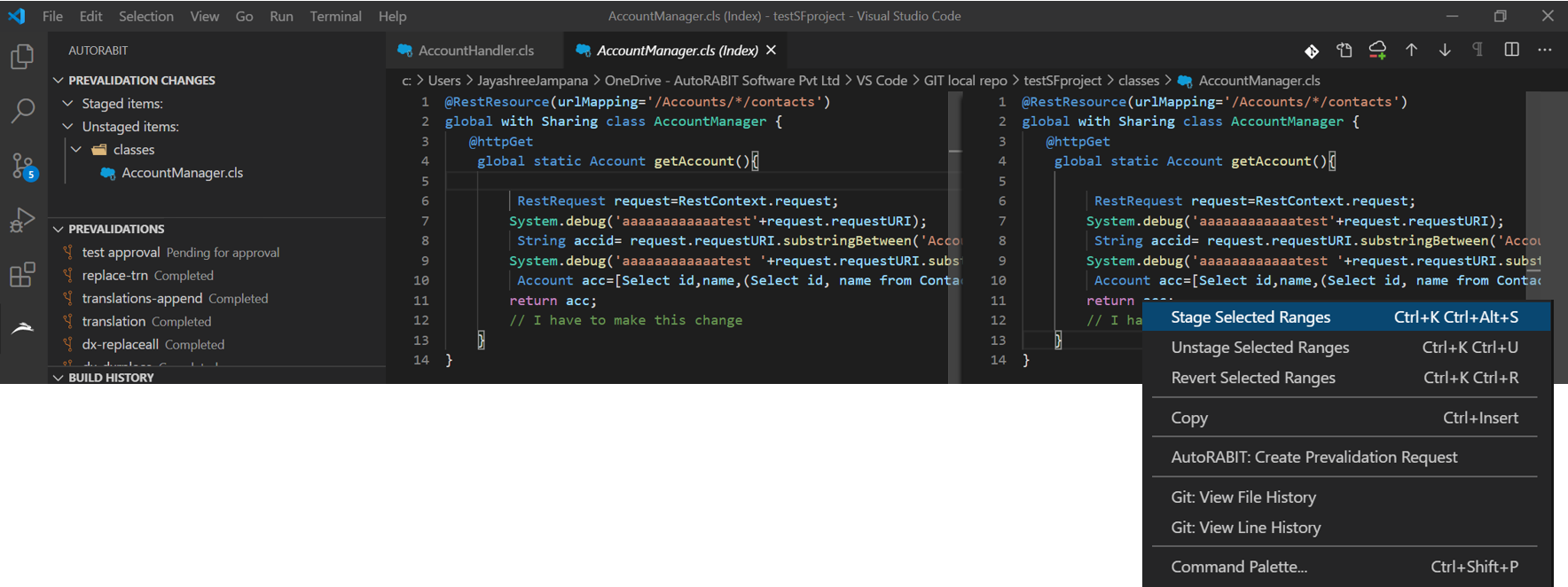Click the branch icon beside translation prevalidation
Viewport: 1568px width, 587px height.
click(x=68, y=322)
